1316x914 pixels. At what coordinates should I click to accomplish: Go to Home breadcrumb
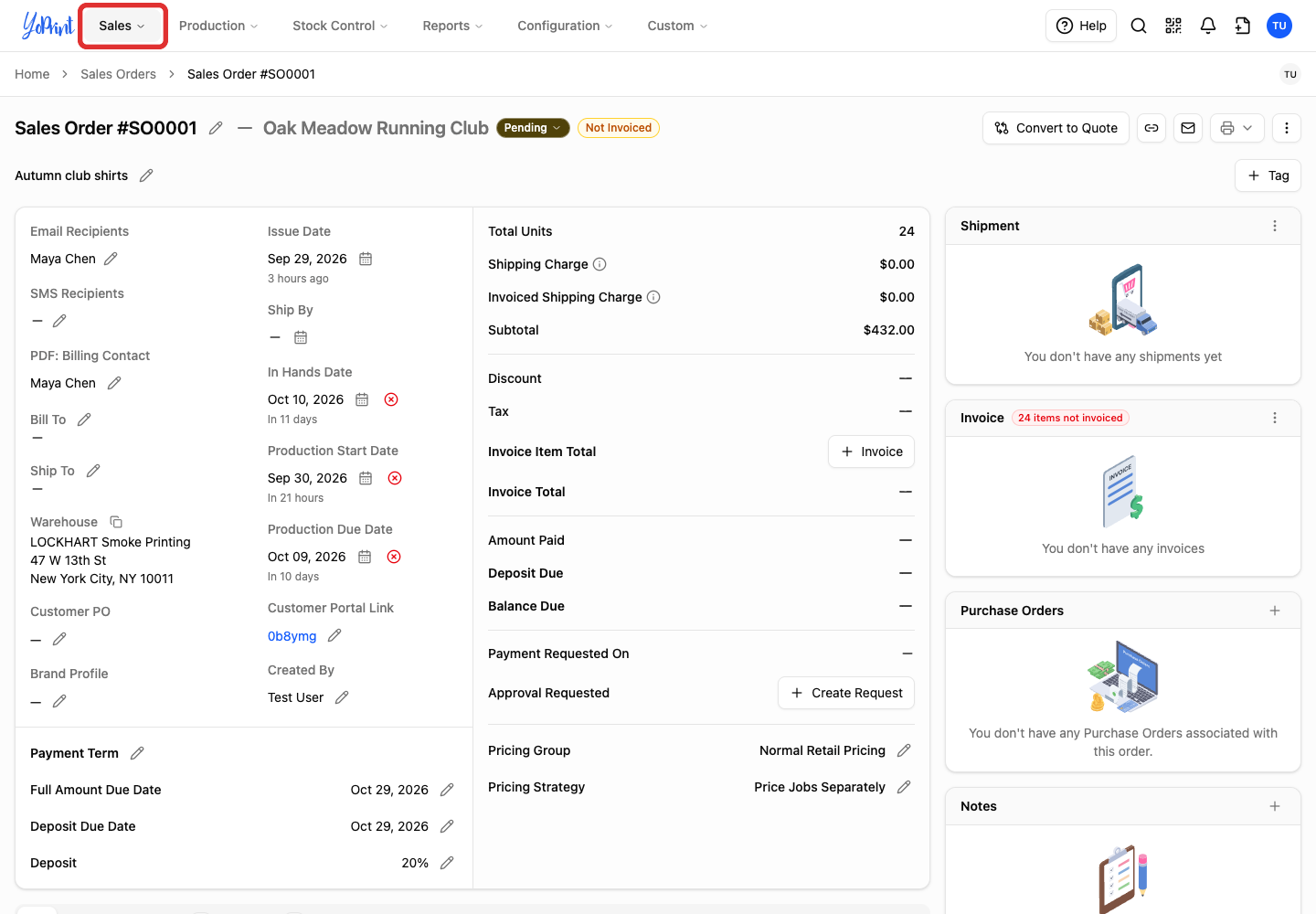tap(32, 74)
